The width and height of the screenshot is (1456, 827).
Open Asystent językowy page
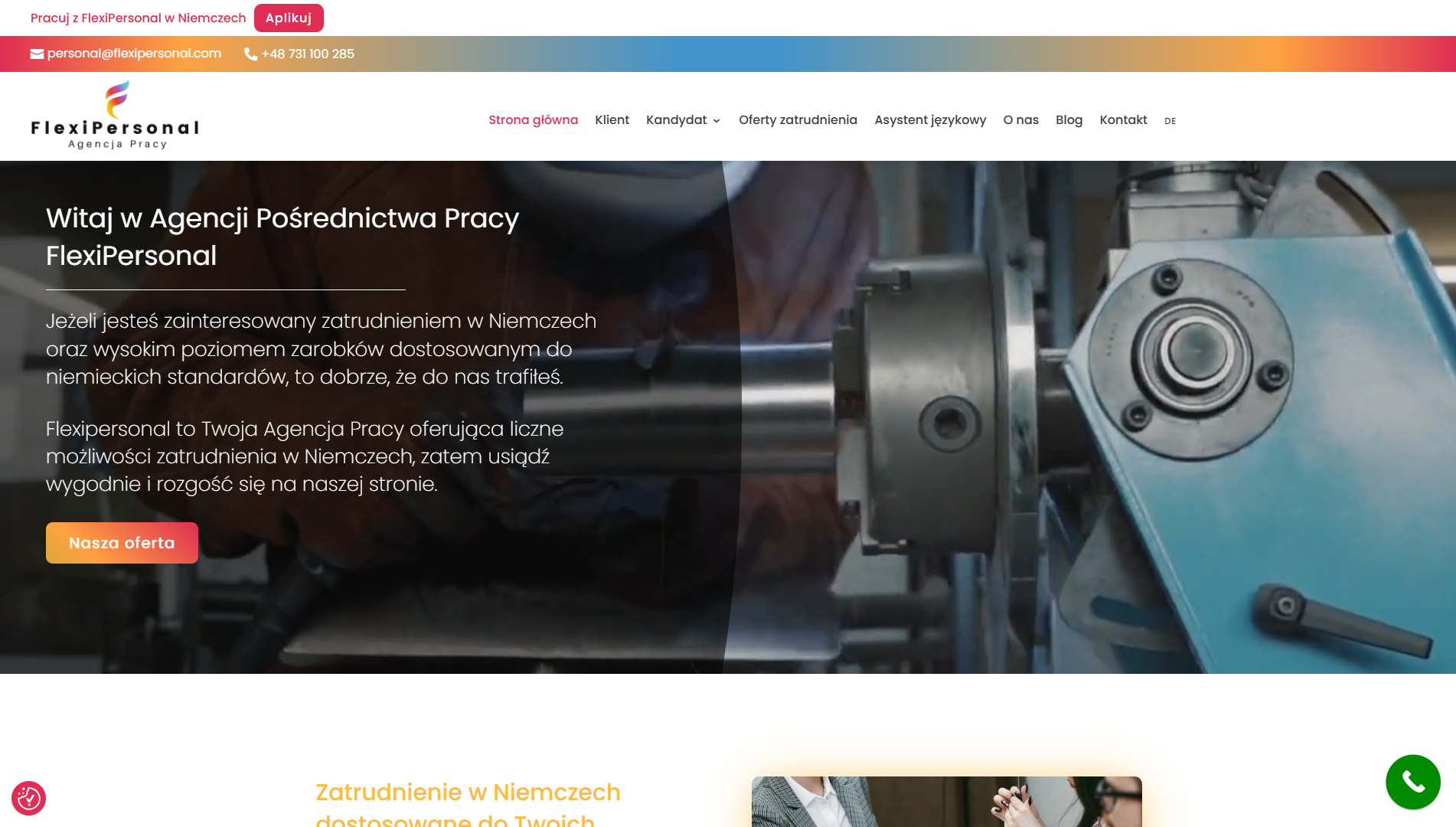point(930,120)
